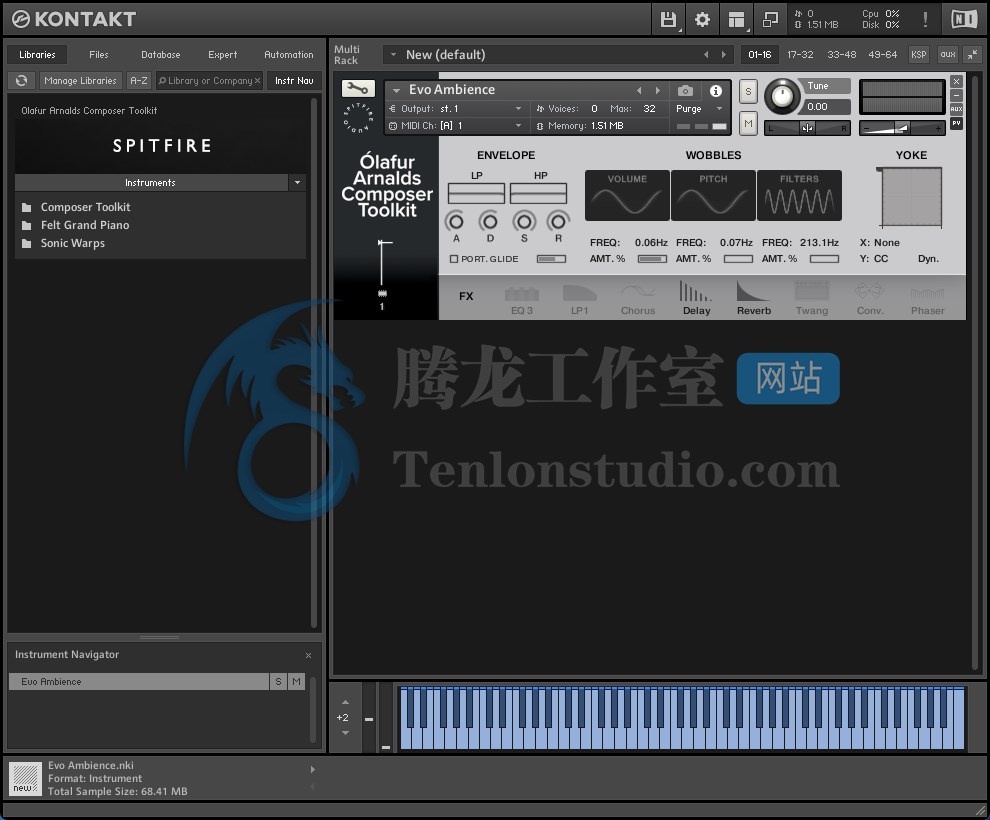Toggle the AUX button on instrument
Image resolution: width=990 pixels, height=820 pixels.
(957, 109)
